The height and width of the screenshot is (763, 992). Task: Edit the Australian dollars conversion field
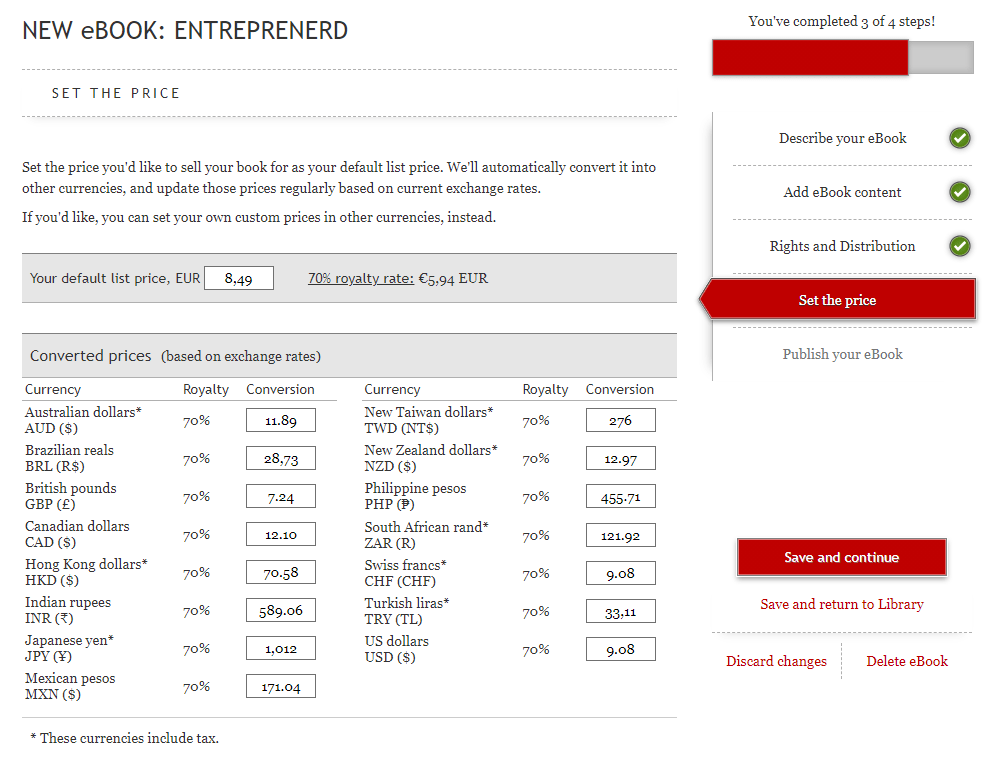[279, 420]
